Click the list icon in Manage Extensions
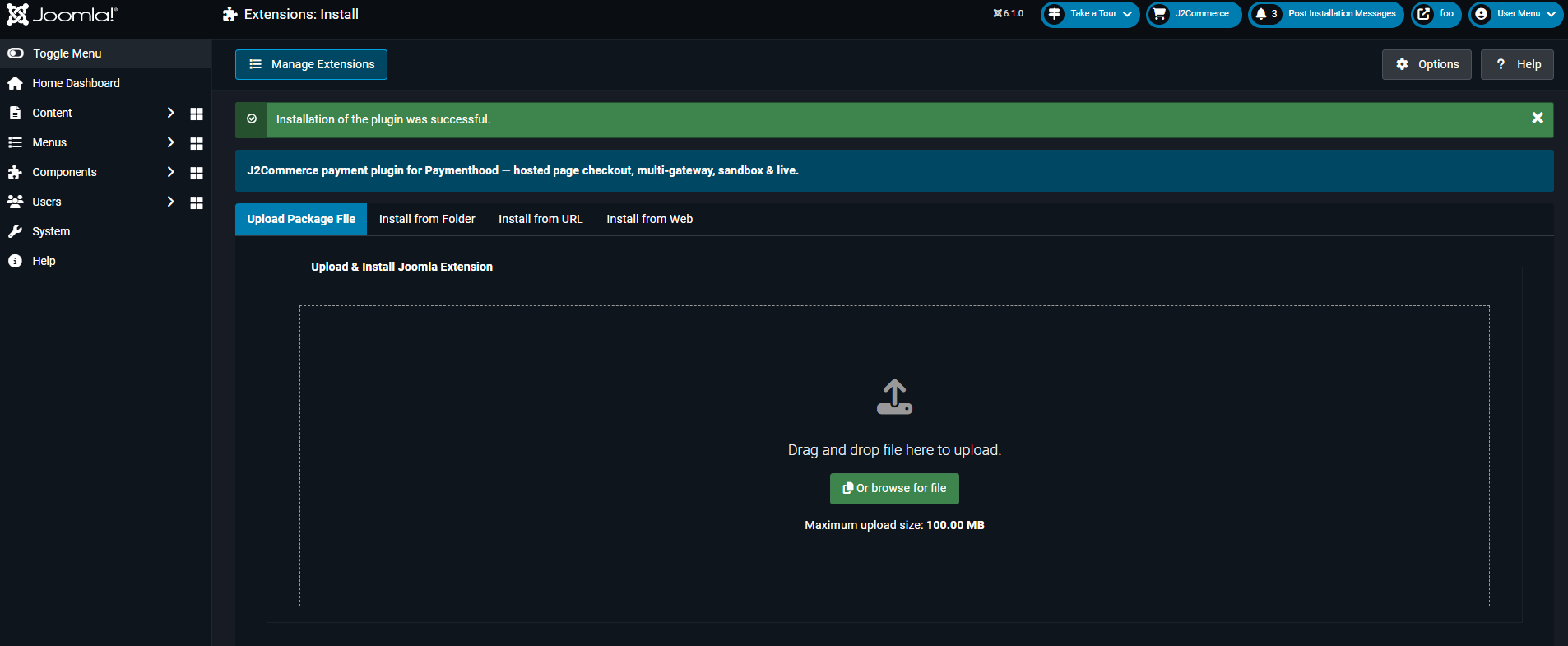This screenshot has width=1568, height=646. pyautogui.click(x=255, y=64)
